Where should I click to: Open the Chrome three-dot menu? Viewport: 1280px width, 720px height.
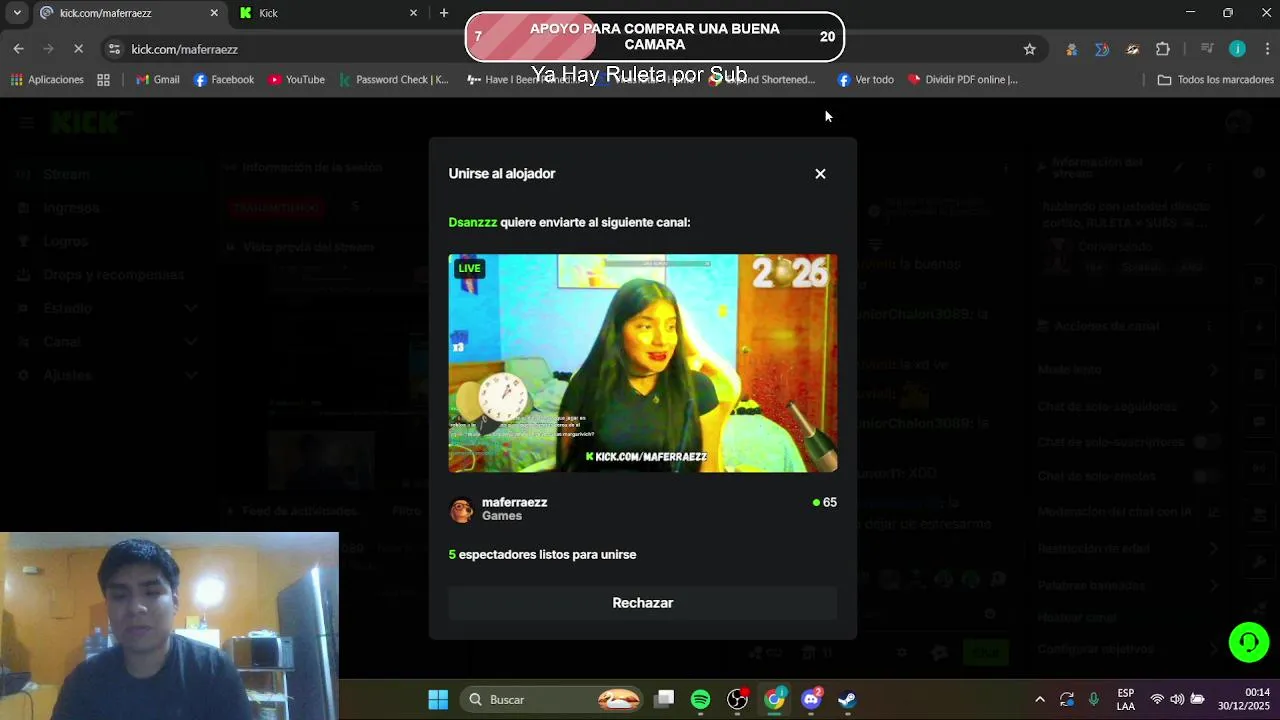1266,49
